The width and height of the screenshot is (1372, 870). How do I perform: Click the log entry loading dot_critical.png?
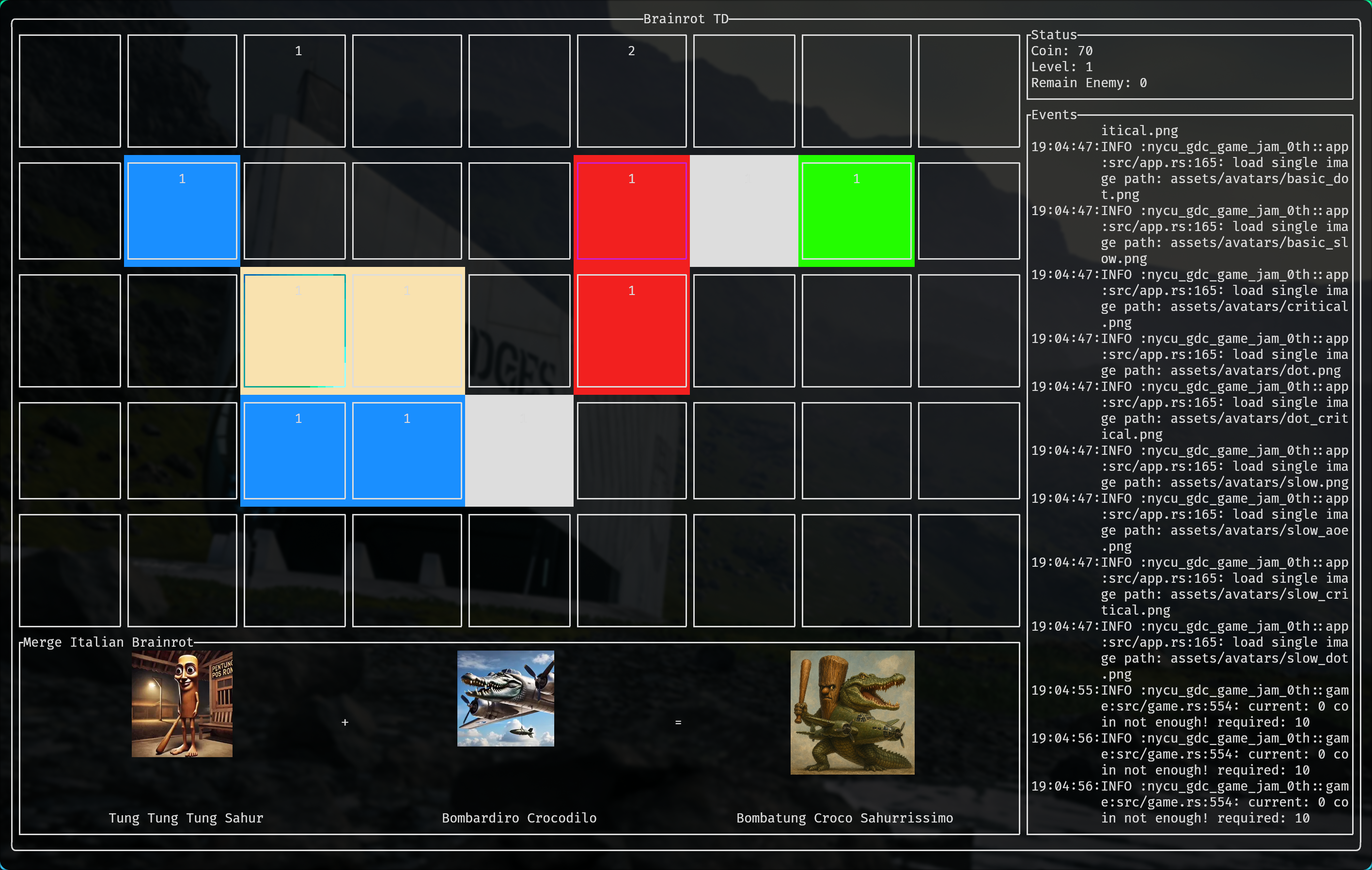click(1190, 410)
